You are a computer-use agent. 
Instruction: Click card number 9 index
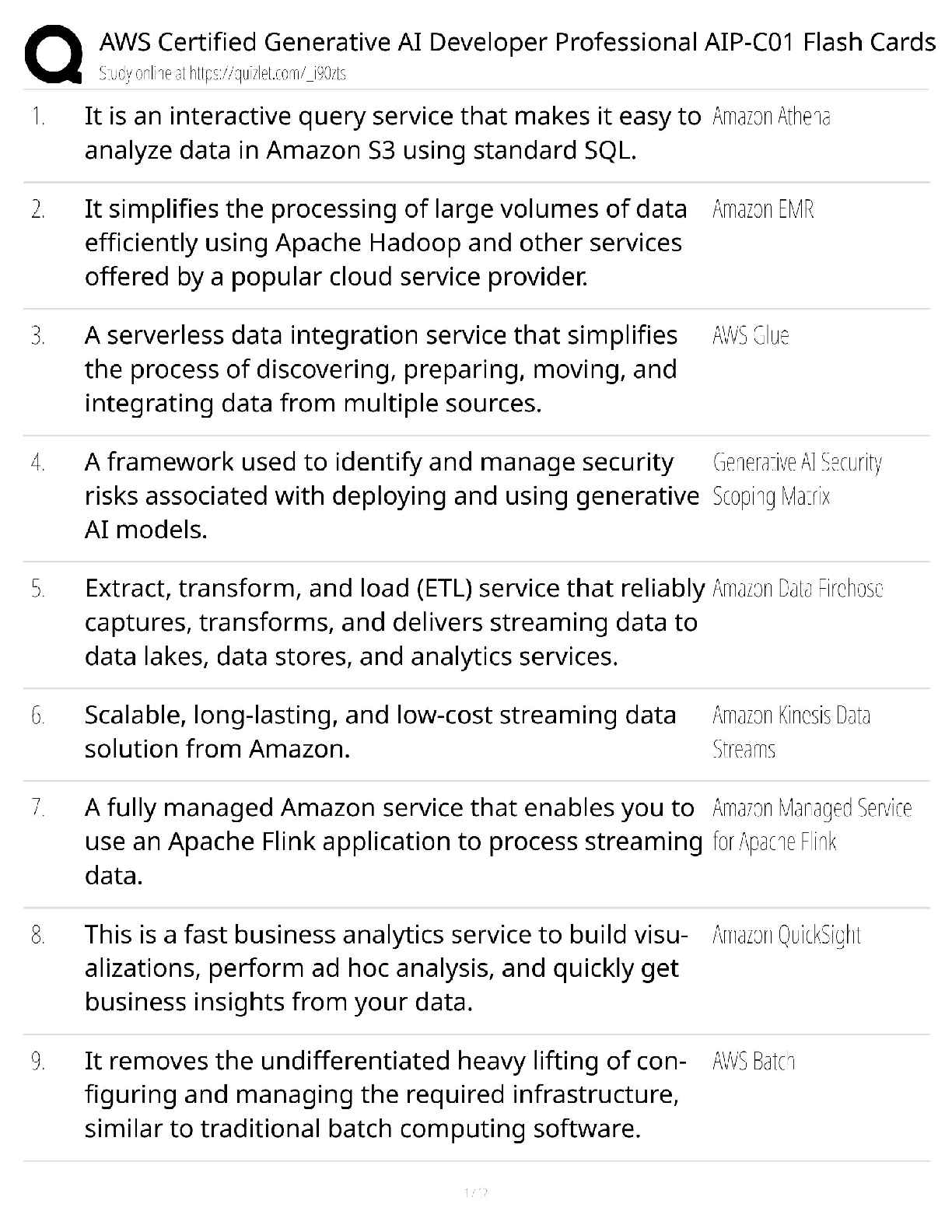(38, 1062)
